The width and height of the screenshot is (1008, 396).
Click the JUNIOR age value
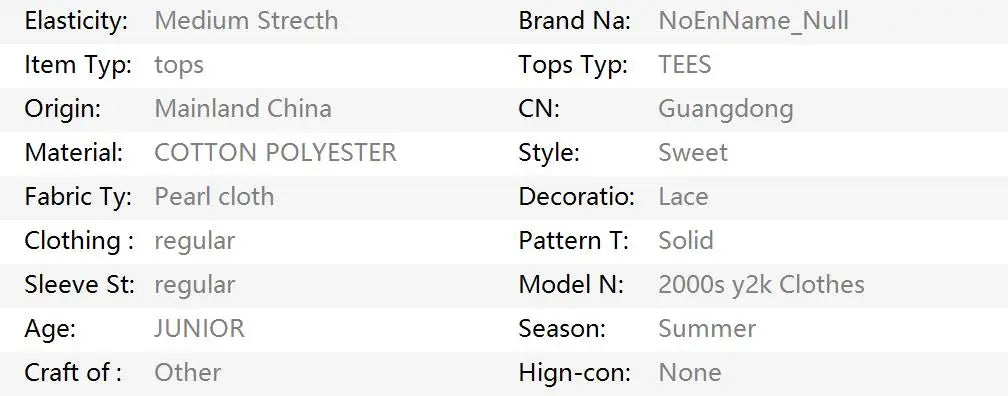tap(199, 328)
